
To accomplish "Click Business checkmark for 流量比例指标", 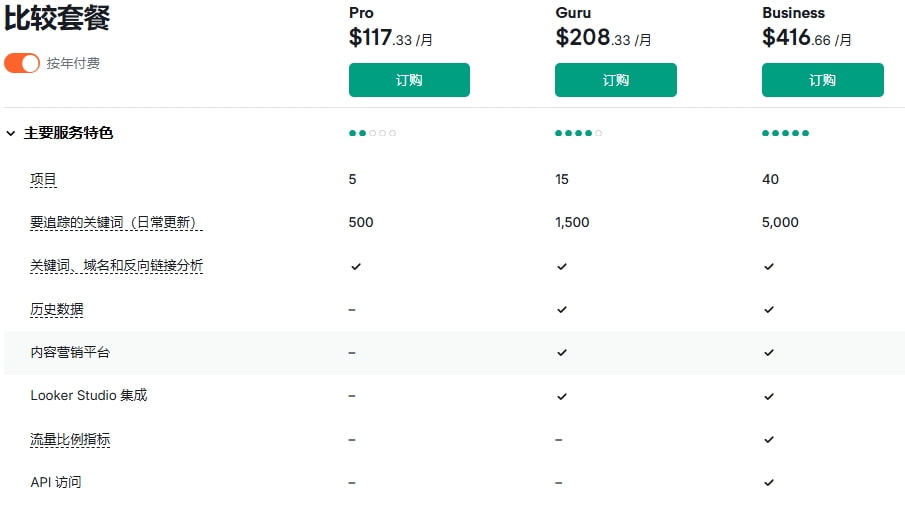I will 768,440.
